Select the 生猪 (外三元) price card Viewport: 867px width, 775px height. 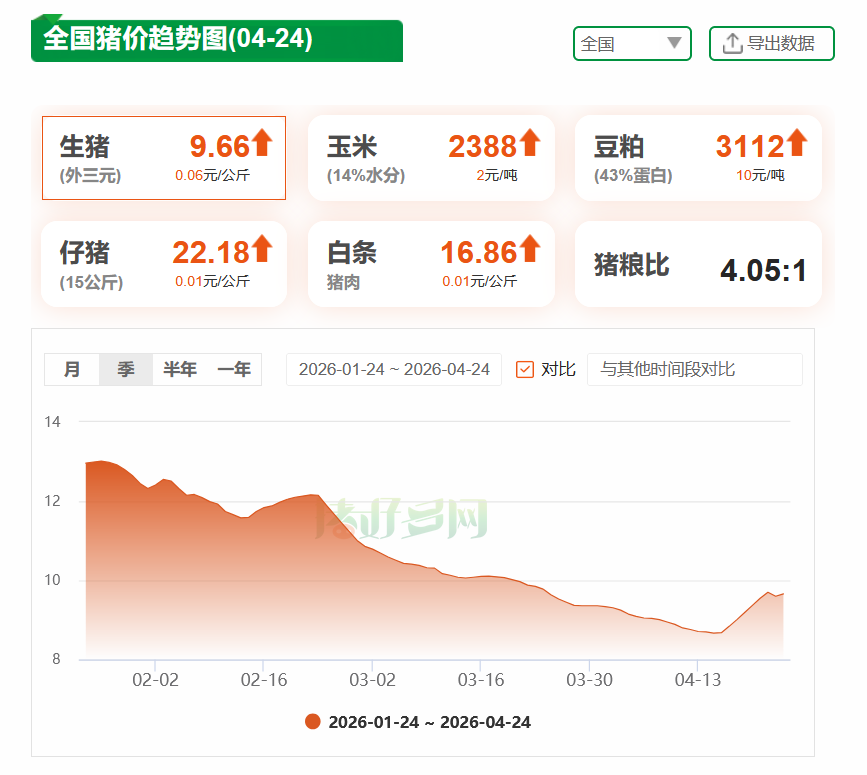tap(164, 158)
